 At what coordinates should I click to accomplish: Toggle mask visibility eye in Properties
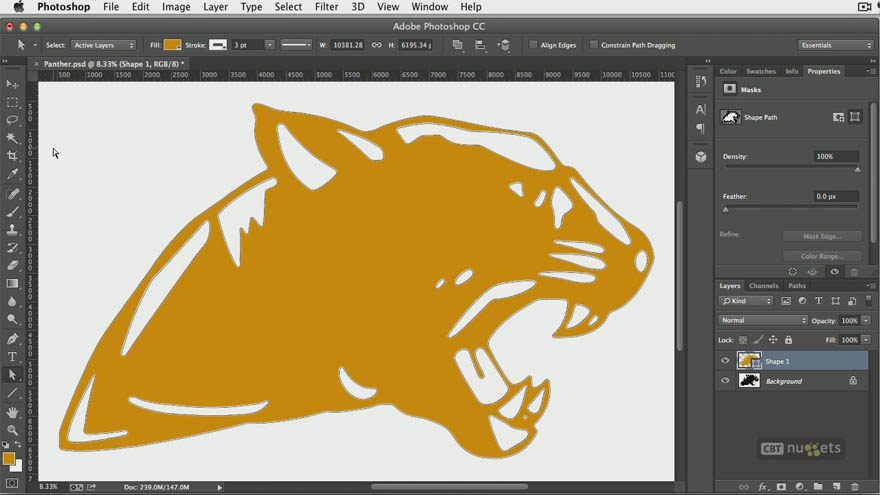(x=835, y=272)
